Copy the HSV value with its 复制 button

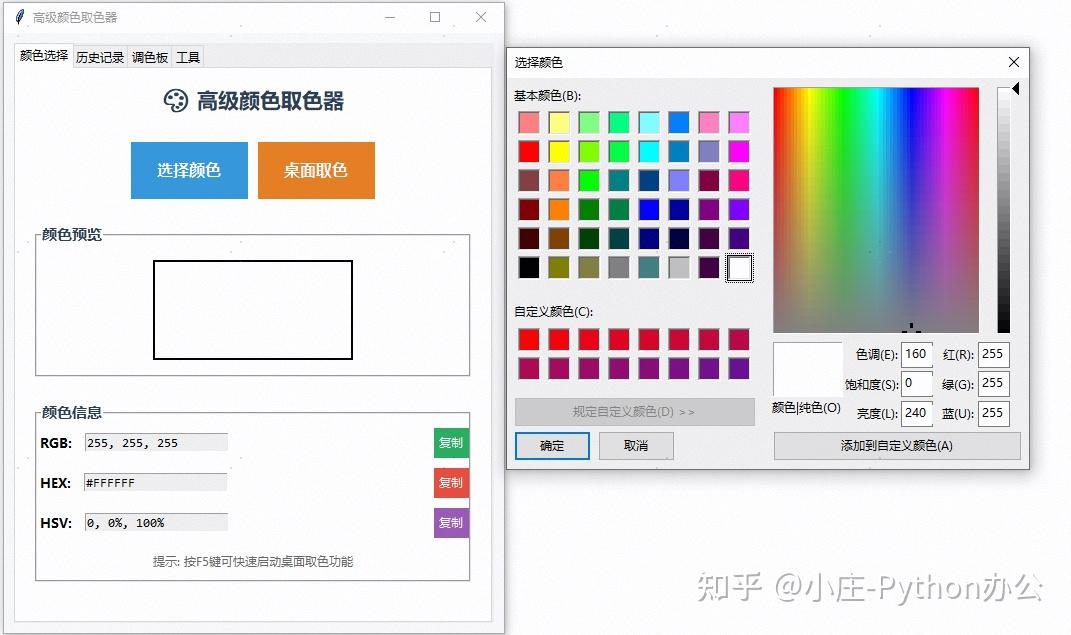pos(451,522)
